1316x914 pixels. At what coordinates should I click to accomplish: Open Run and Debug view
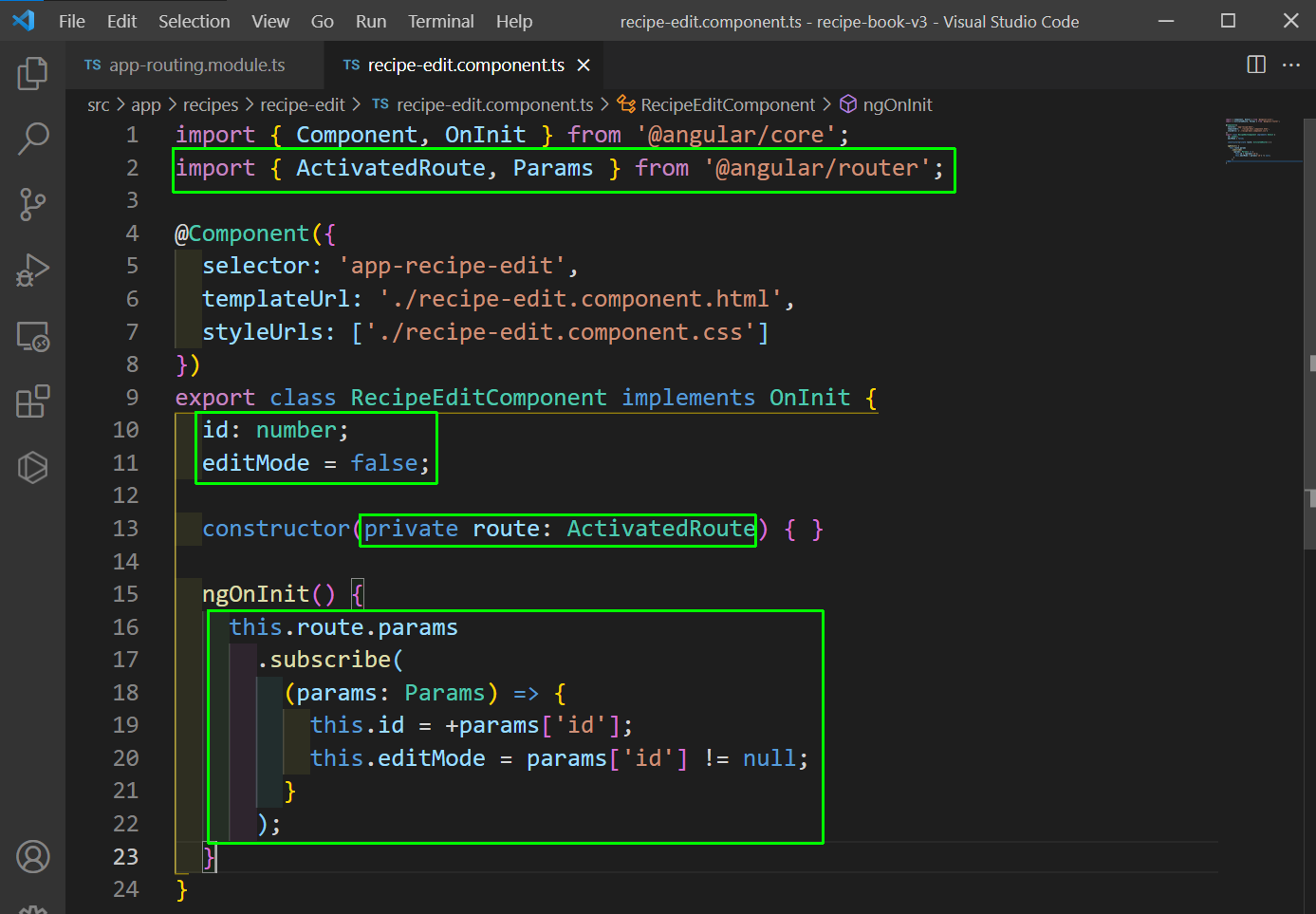(32, 270)
